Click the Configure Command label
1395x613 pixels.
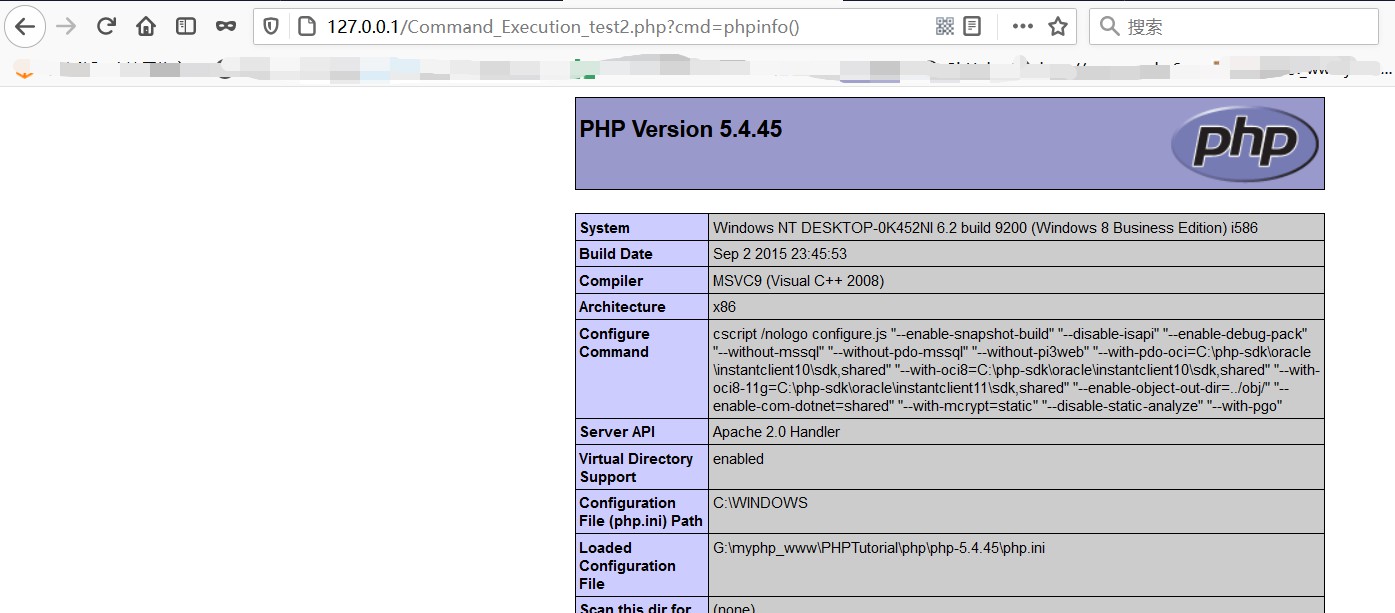click(x=615, y=343)
